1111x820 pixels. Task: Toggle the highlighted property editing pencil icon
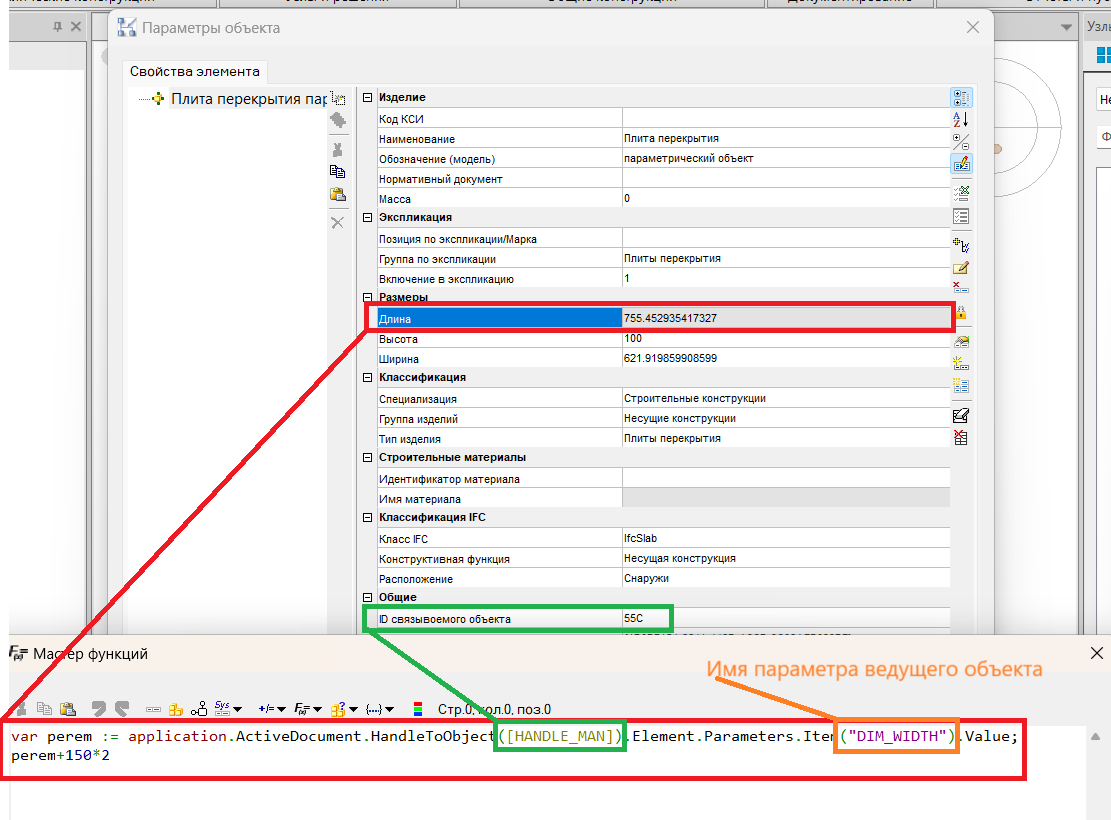pos(961,164)
